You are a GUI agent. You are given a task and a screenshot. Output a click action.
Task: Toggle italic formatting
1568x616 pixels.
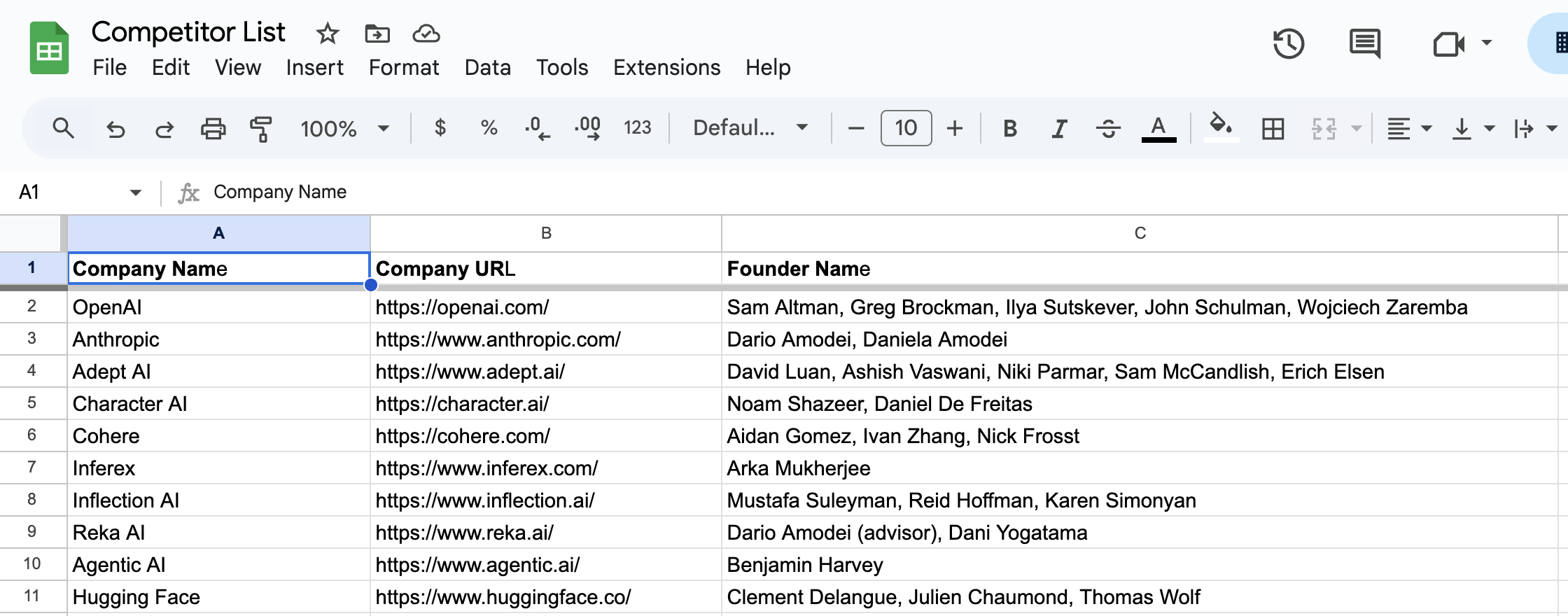point(1059,129)
